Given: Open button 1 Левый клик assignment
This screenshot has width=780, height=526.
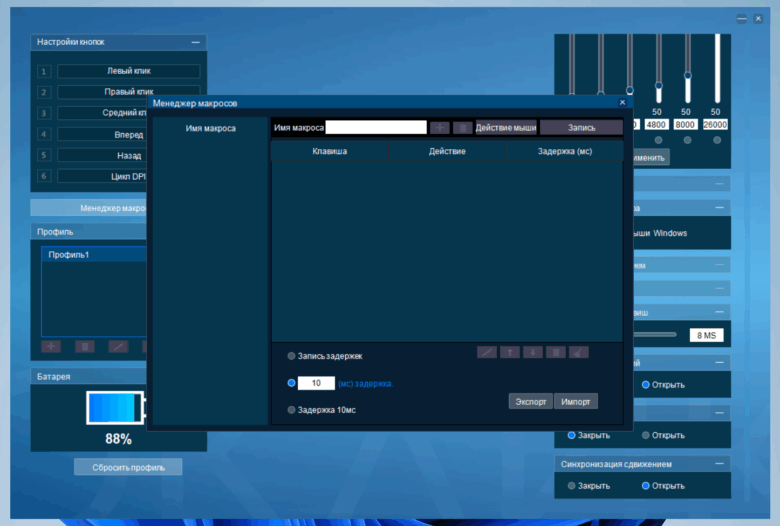Looking at the screenshot, I should [129, 71].
